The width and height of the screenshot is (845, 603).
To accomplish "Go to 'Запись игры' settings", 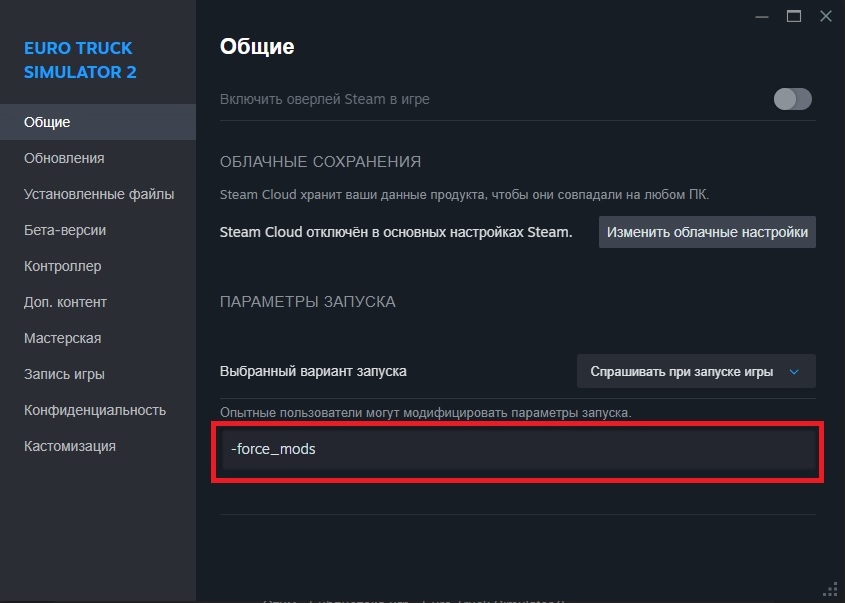I will pos(64,374).
